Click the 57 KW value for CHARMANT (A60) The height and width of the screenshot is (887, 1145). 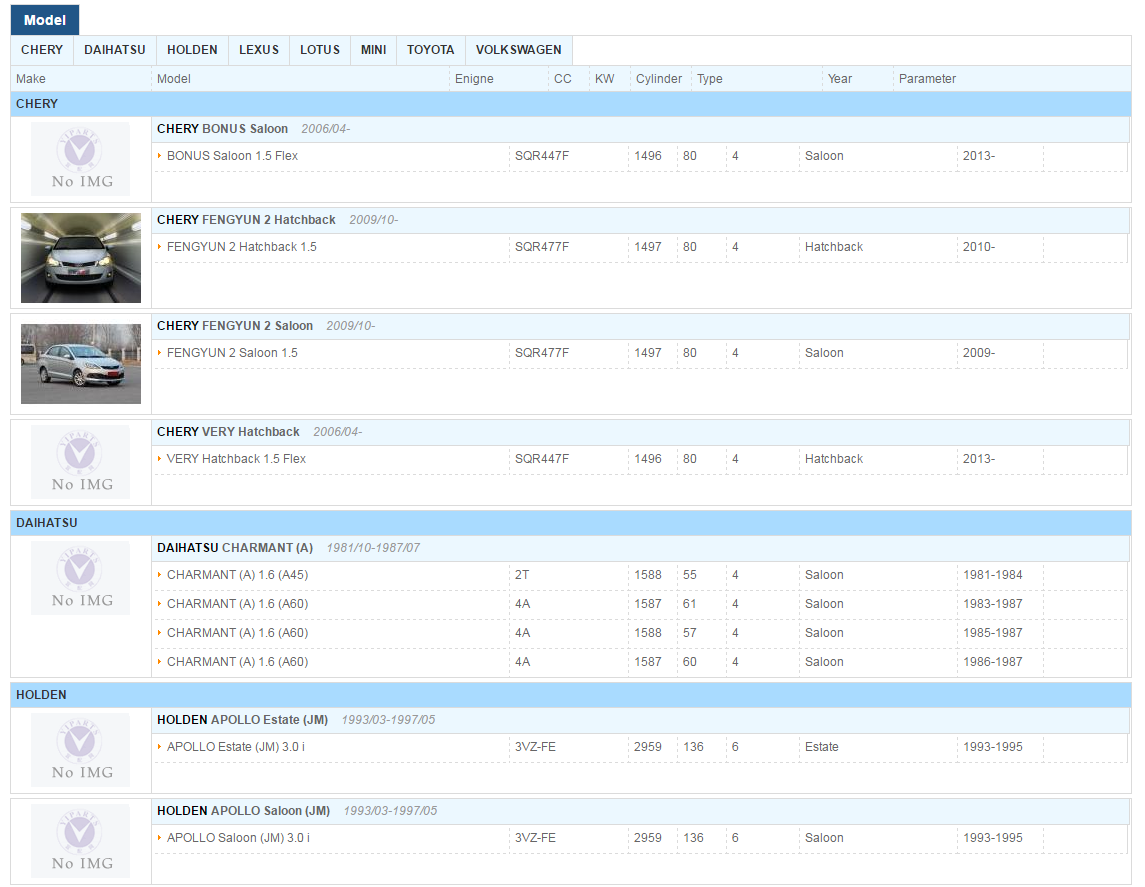coord(690,633)
